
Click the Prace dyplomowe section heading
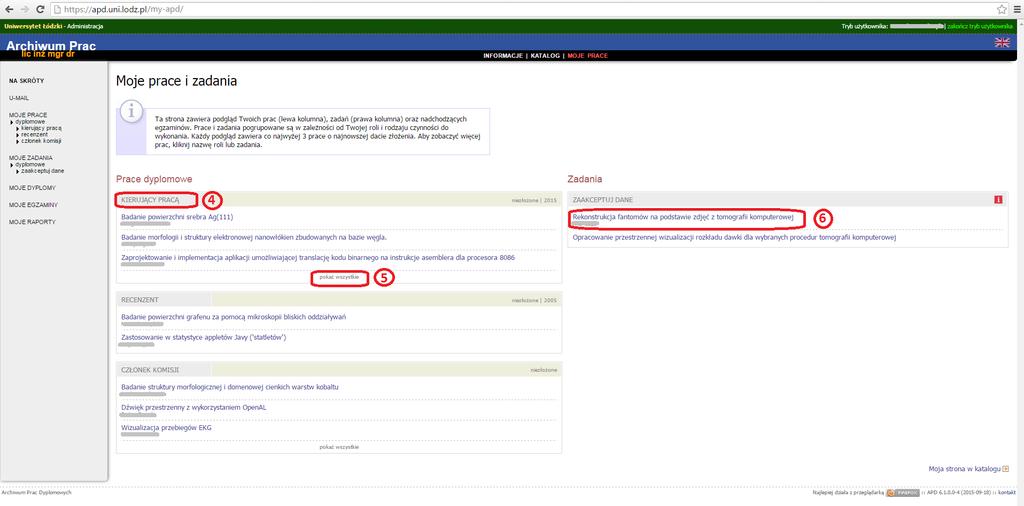point(154,178)
